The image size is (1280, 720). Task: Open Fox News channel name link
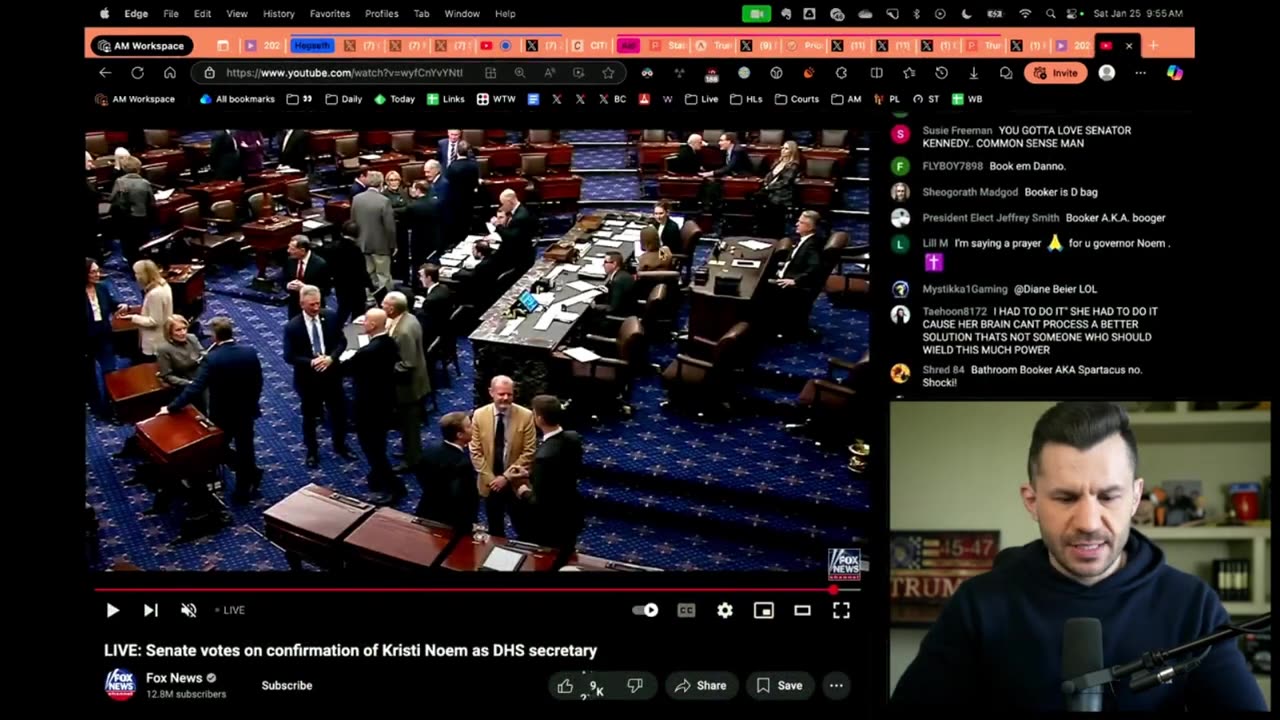point(174,677)
